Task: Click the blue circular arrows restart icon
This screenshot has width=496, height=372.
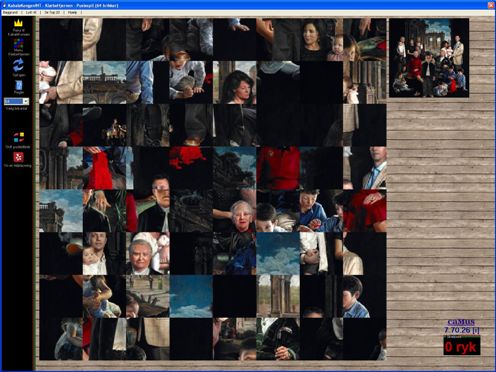Action: [x=18, y=65]
